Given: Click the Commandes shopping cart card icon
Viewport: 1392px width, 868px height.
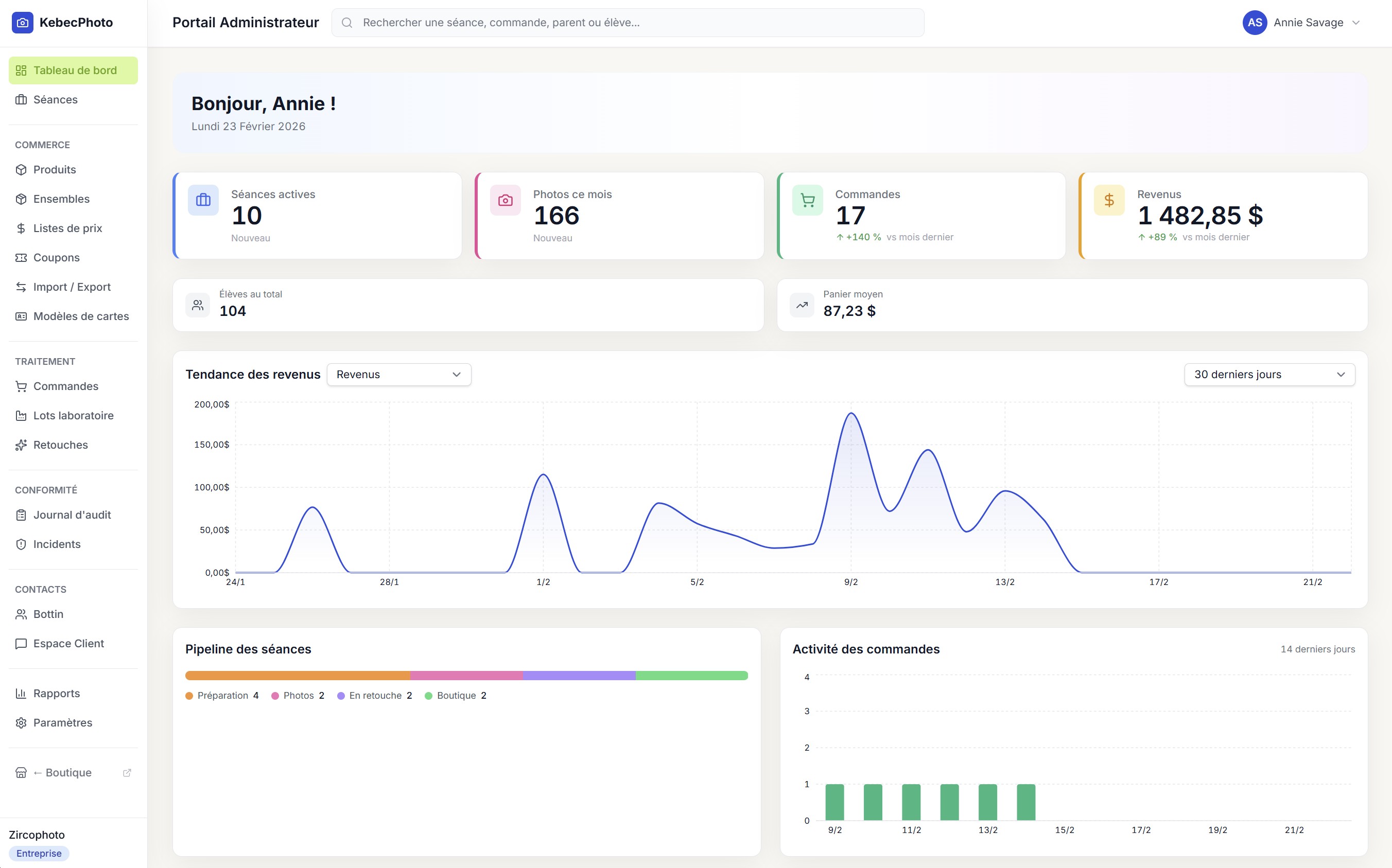Looking at the screenshot, I should point(807,200).
